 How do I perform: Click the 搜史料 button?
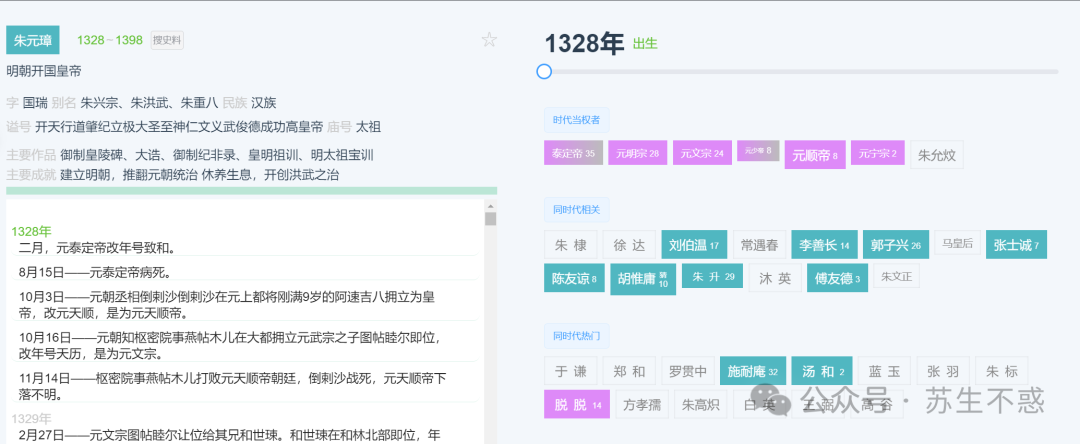(167, 40)
